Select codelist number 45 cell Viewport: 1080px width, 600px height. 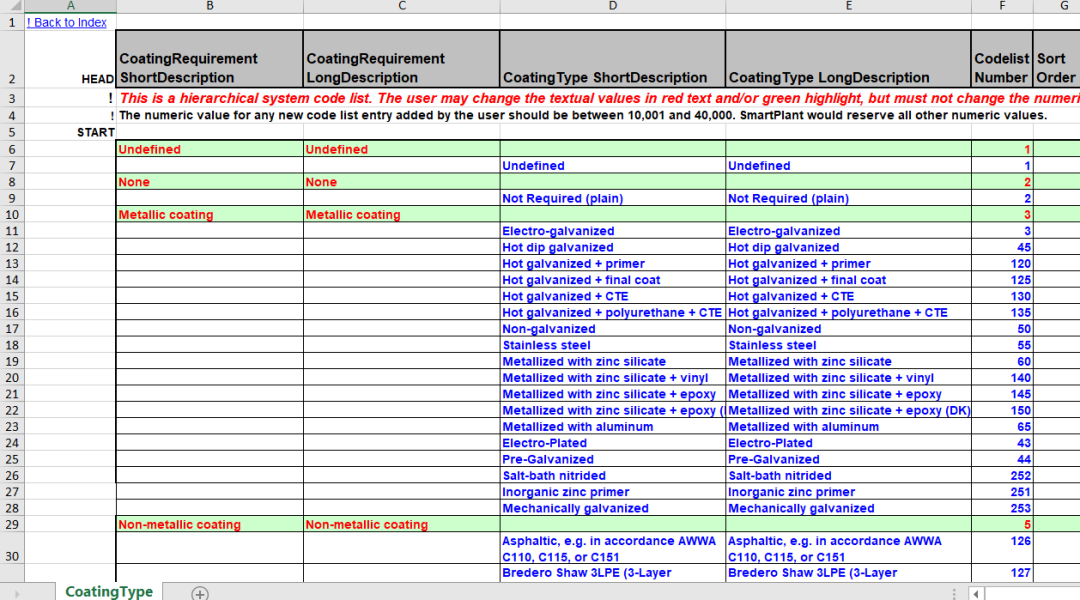1002,247
